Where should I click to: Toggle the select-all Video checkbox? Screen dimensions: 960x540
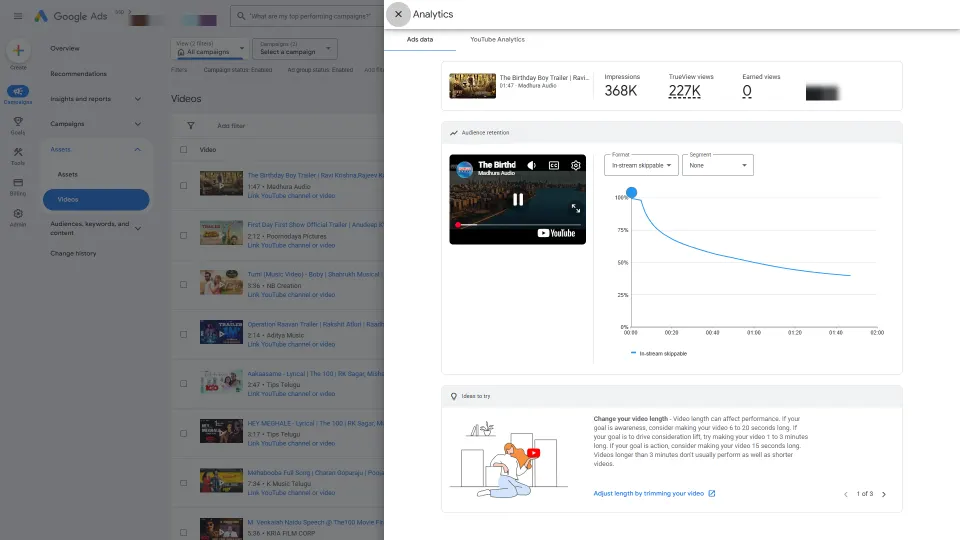[x=183, y=149]
